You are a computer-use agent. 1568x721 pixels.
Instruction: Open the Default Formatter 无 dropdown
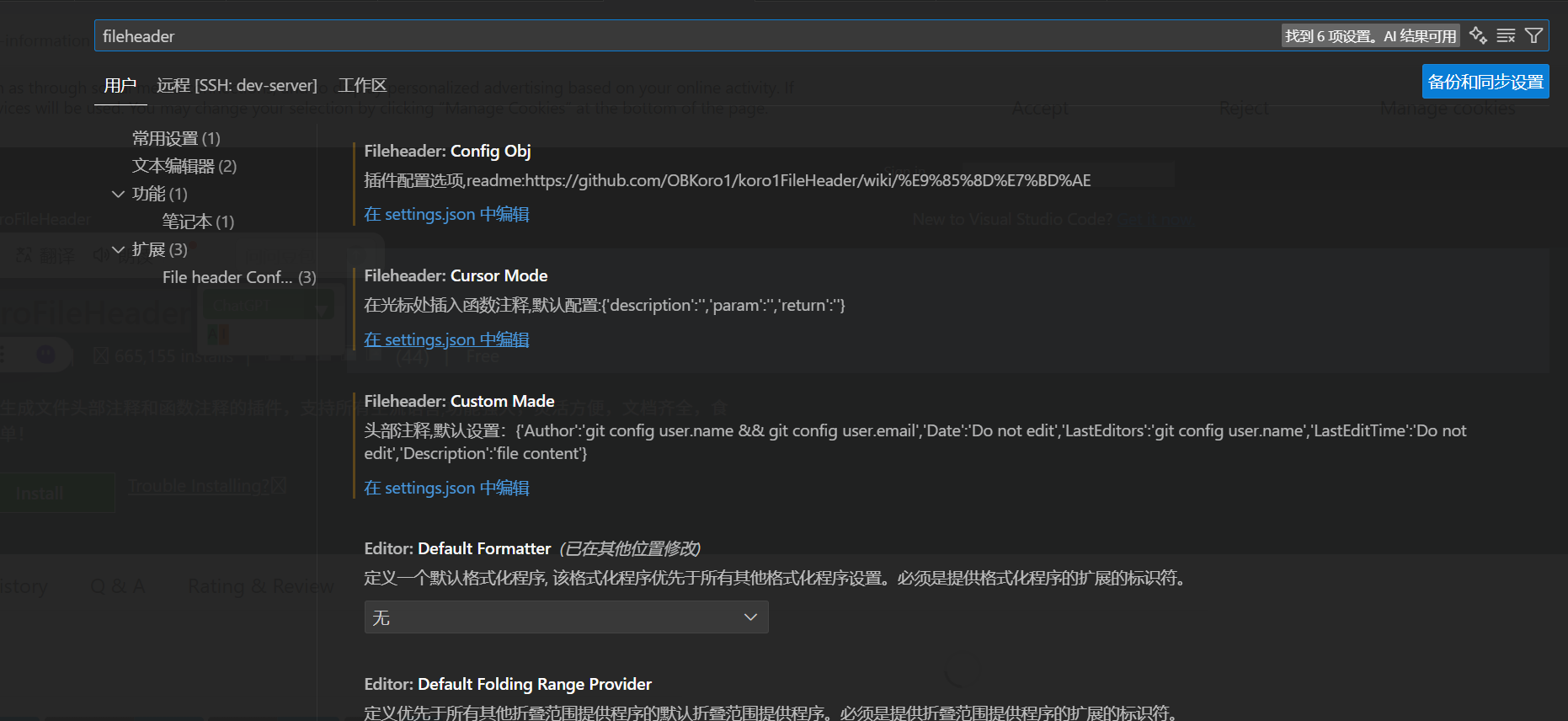pos(566,617)
